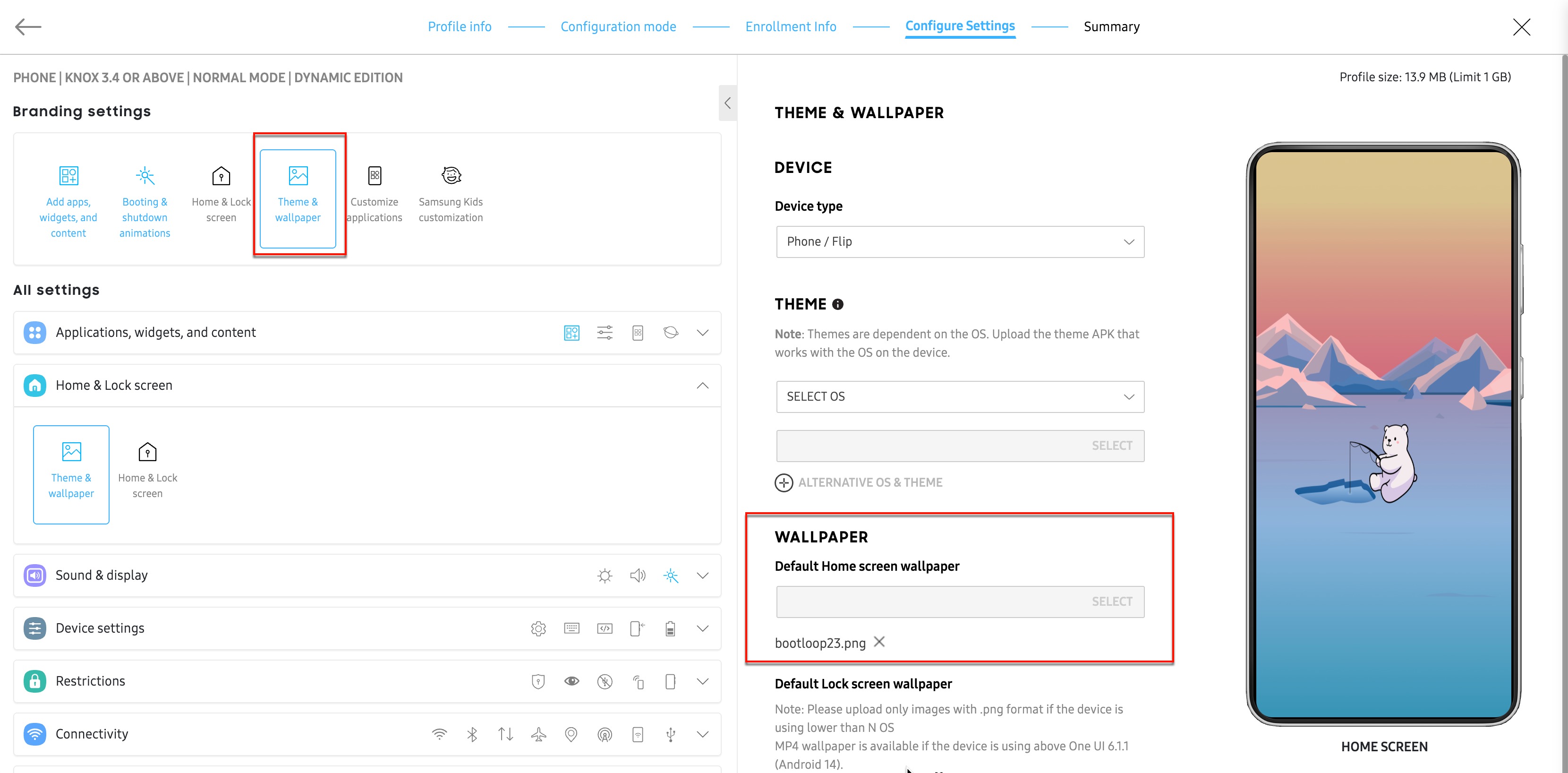Image resolution: width=1568 pixels, height=773 pixels.
Task: Click the theme info icon
Action: coord(837,305)
